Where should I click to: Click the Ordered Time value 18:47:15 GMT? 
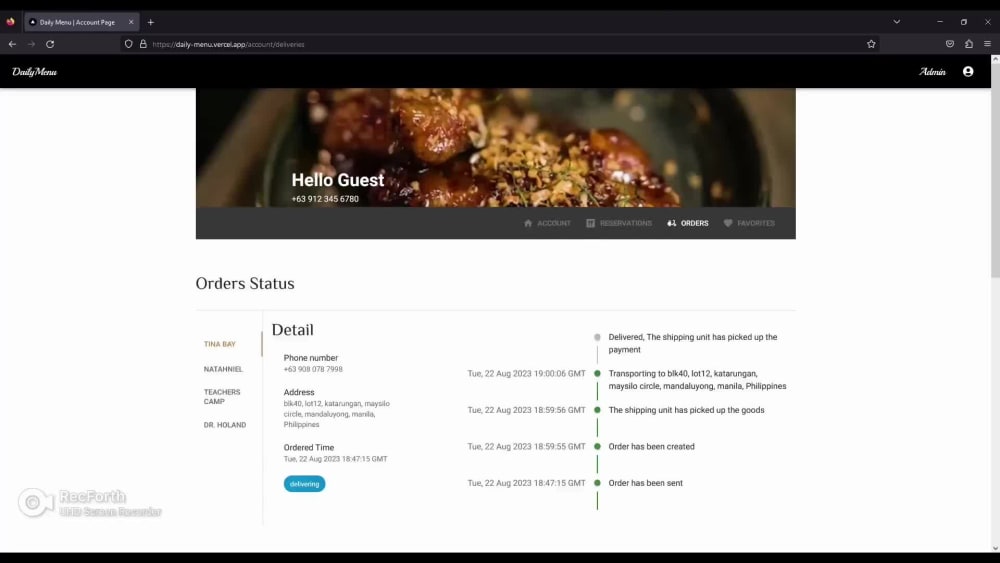335,459
